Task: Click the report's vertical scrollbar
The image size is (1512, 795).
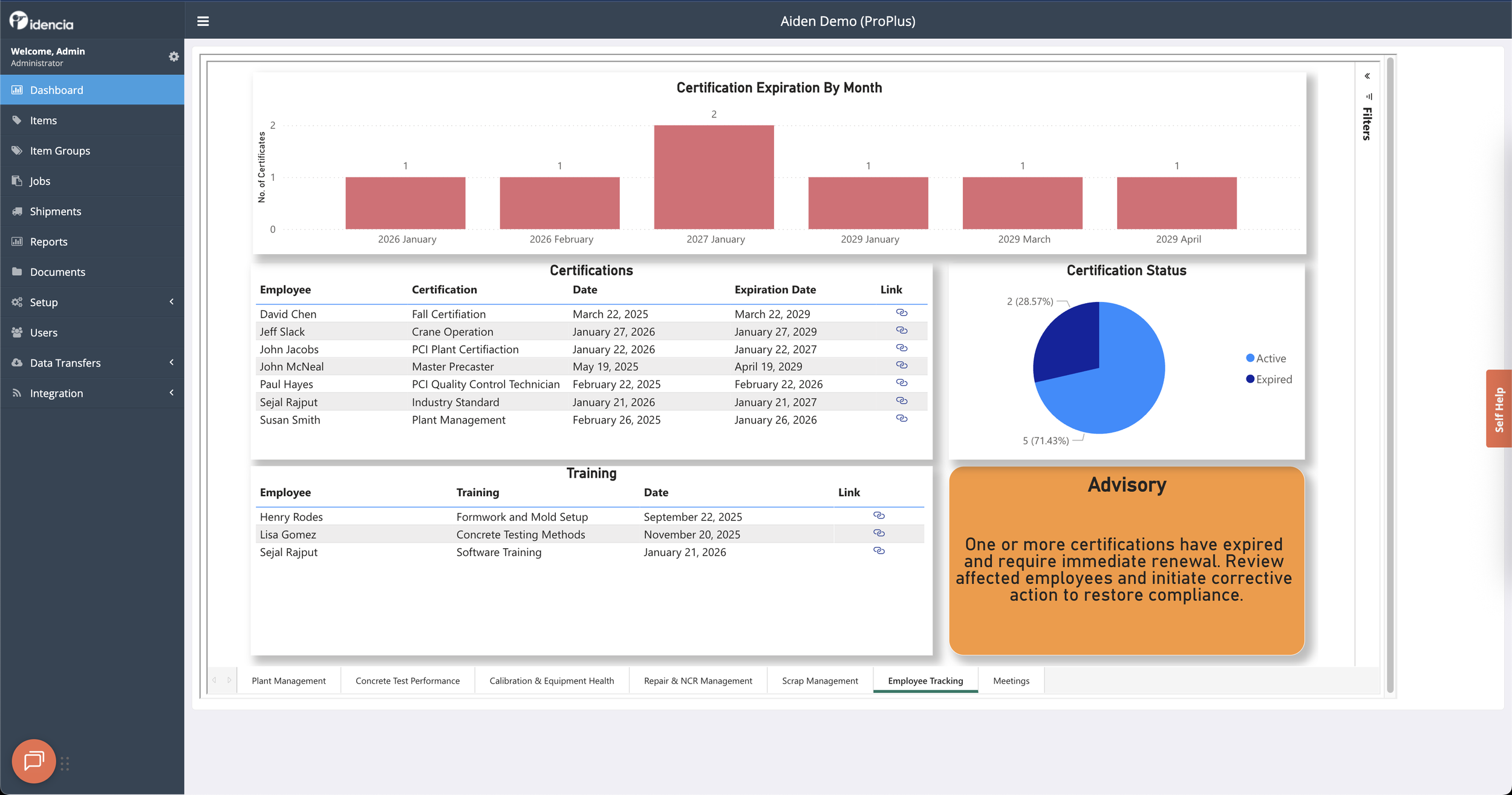Action: [x=1390, y=375]
